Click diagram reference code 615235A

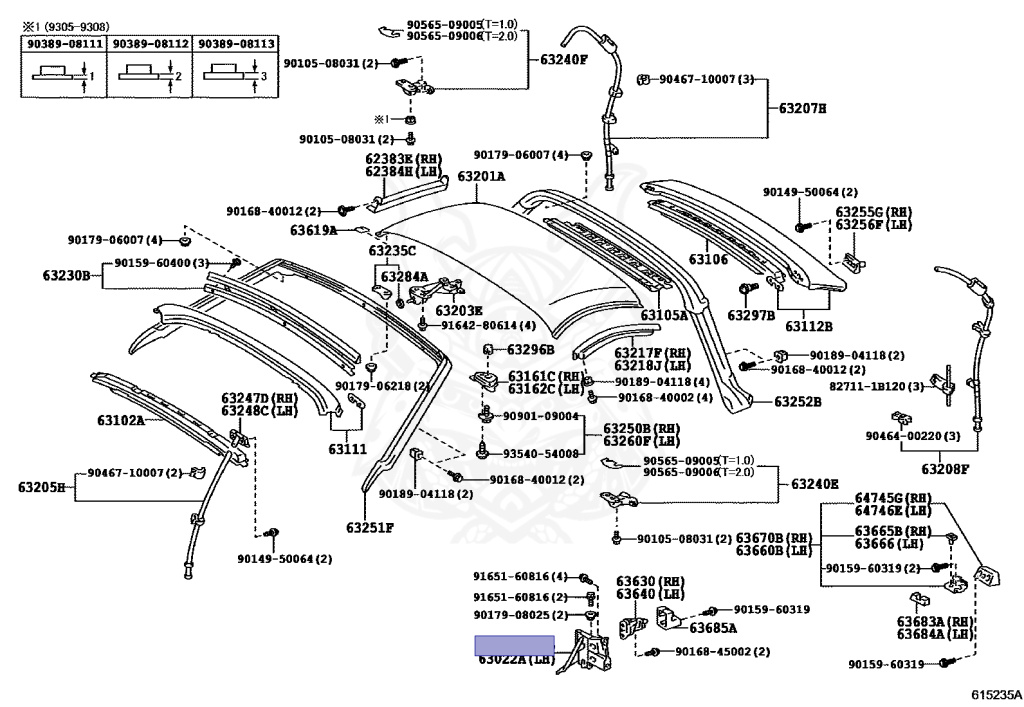coord(995,694)
